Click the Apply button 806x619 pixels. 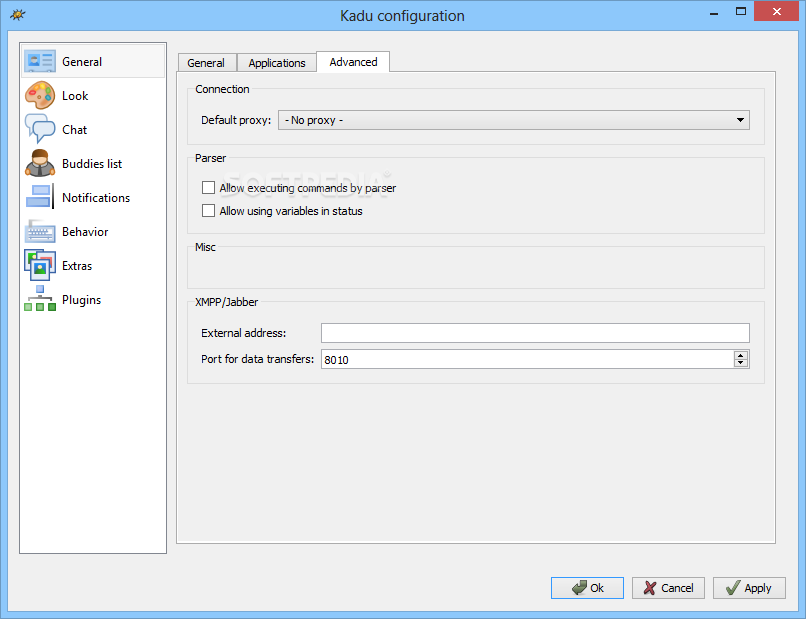pyautogui.click(x=749, y=588)
